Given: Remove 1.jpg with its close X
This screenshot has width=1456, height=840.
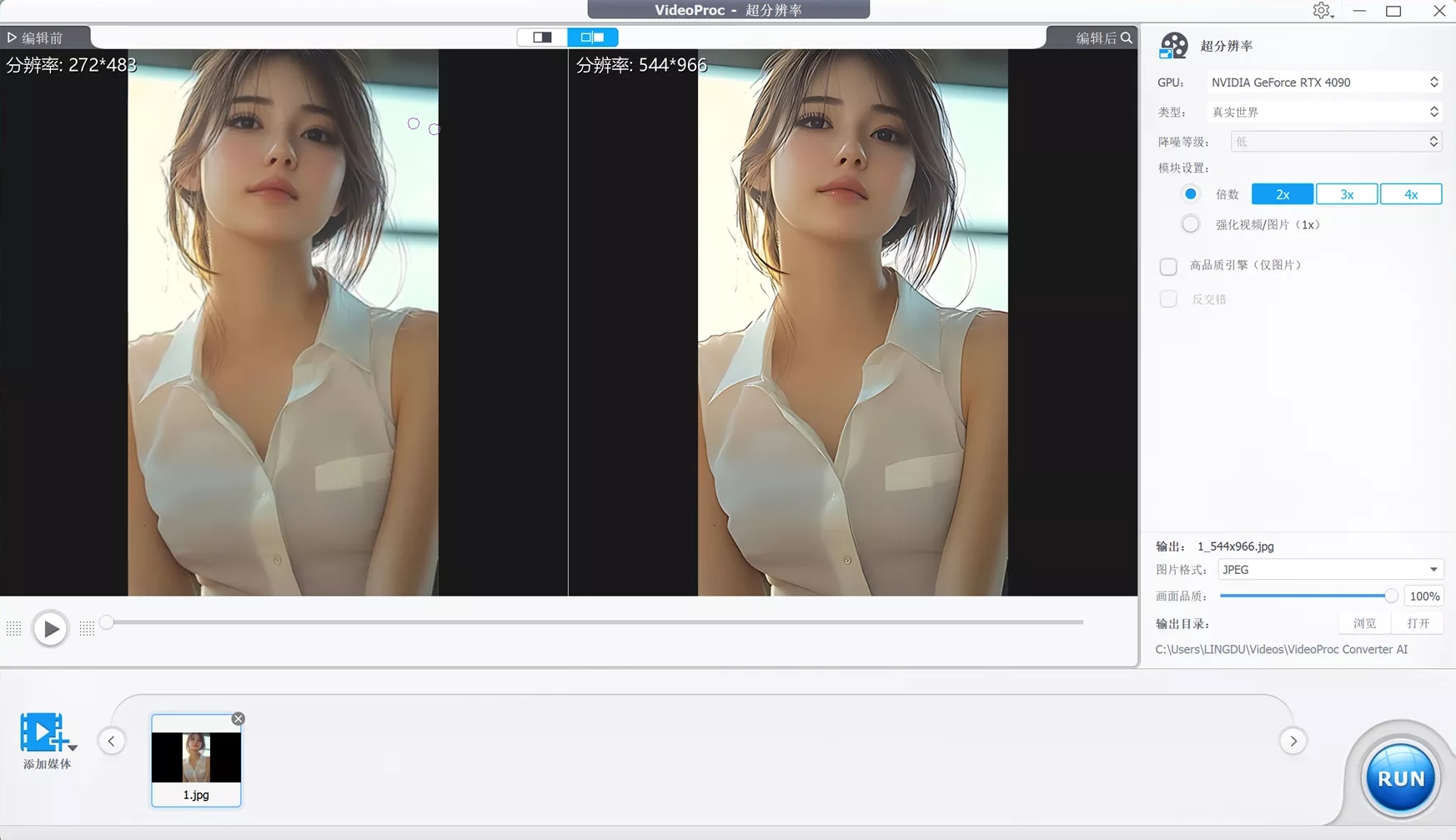Looking at the screenshot, I should [x=238, y=718].
